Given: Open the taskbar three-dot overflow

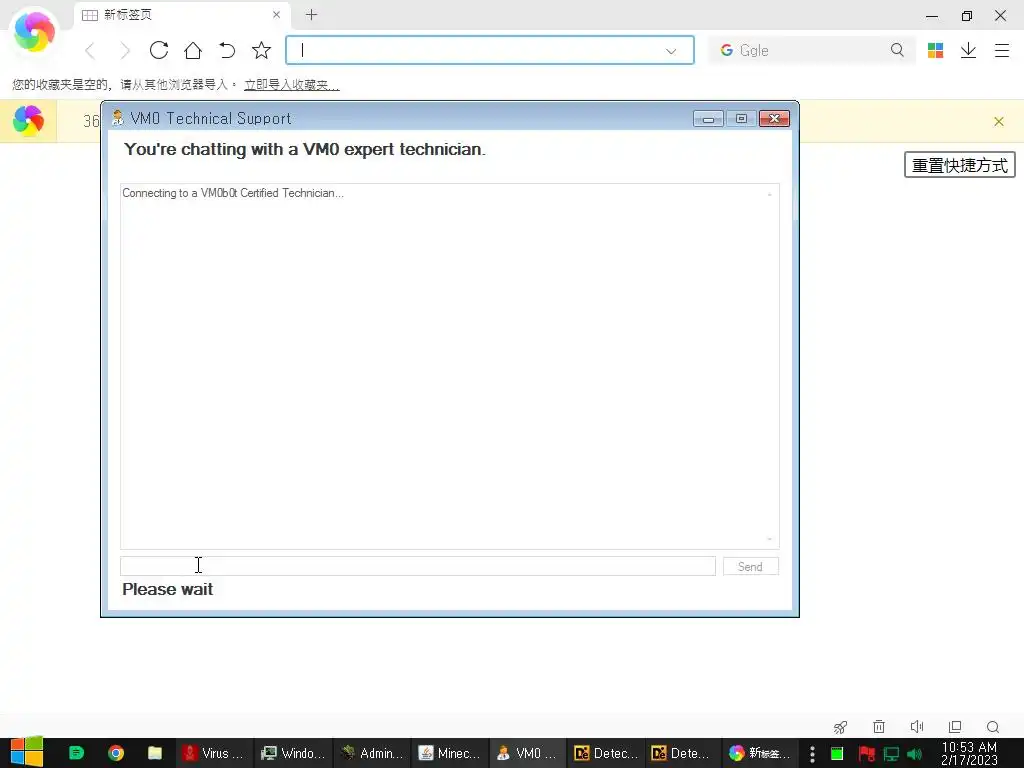Looking at the screenshot, I should coord(812,754).
